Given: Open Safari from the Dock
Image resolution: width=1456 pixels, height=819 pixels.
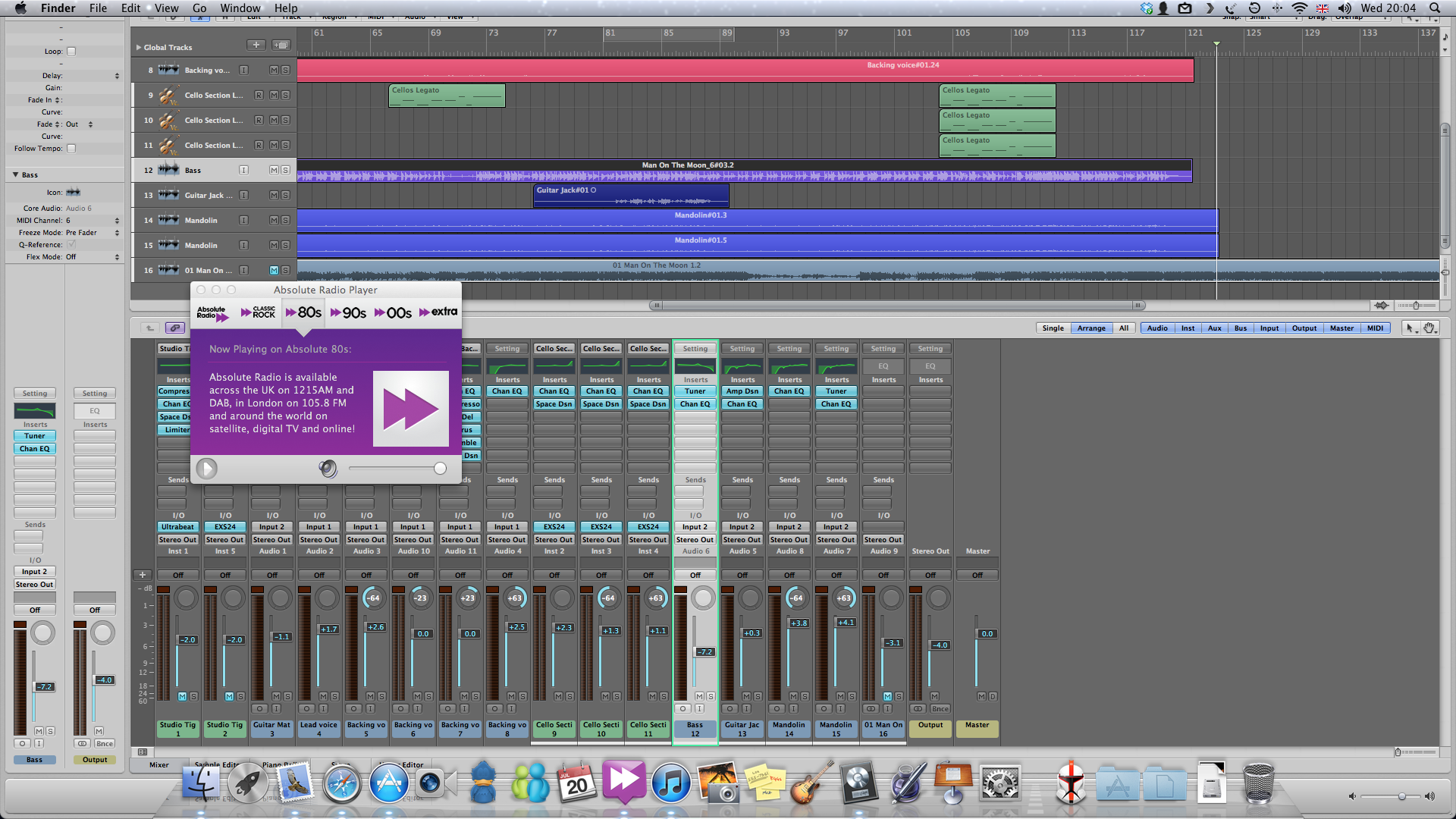Looking at the screenshot, I should (341, 783).
